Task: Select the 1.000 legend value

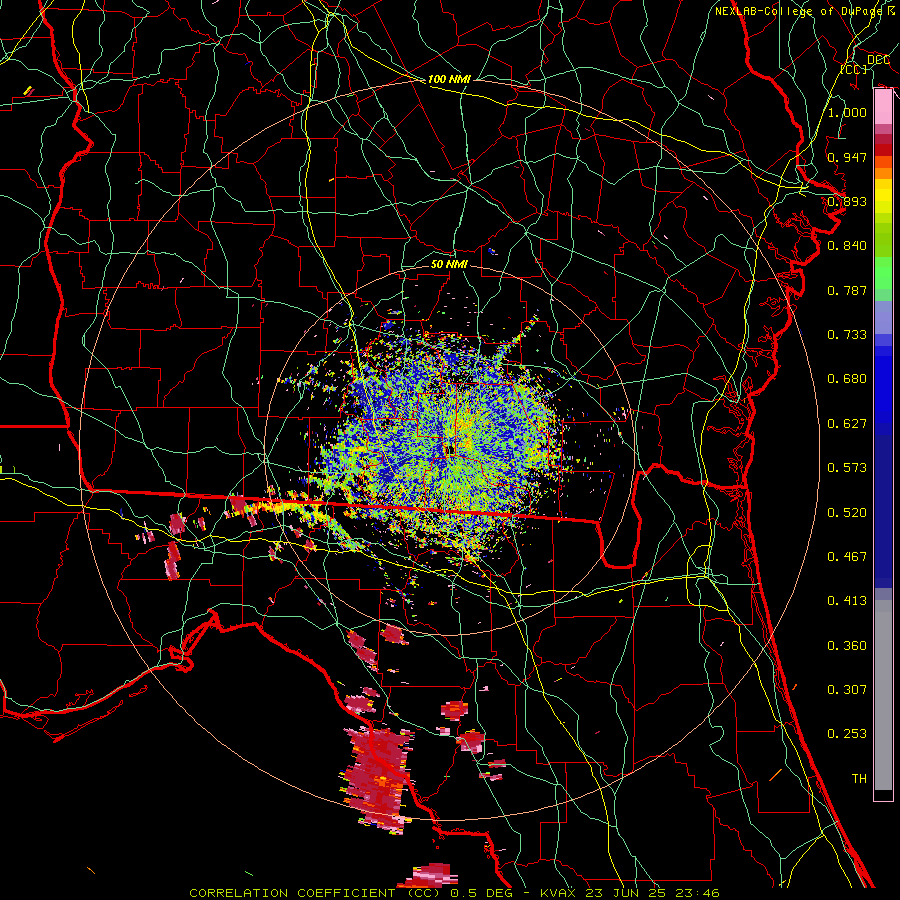Action: pos(847,112)
